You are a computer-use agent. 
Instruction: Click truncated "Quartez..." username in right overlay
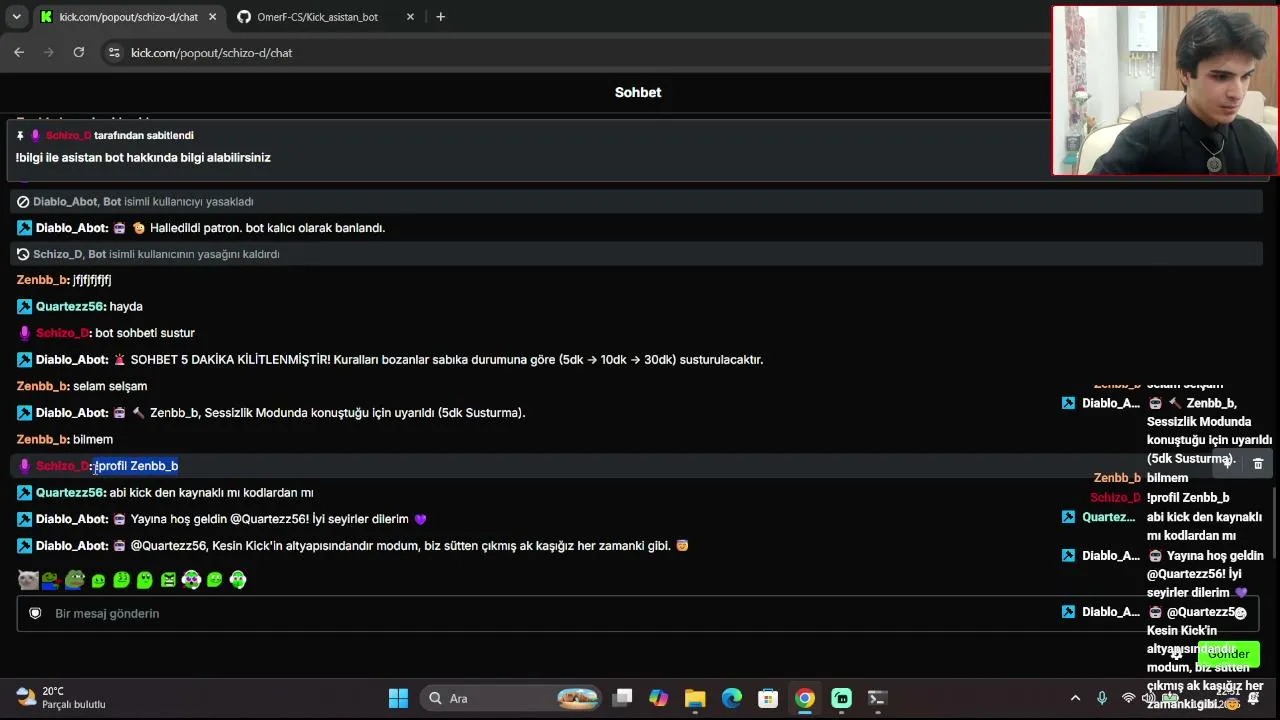(1109, 517)
